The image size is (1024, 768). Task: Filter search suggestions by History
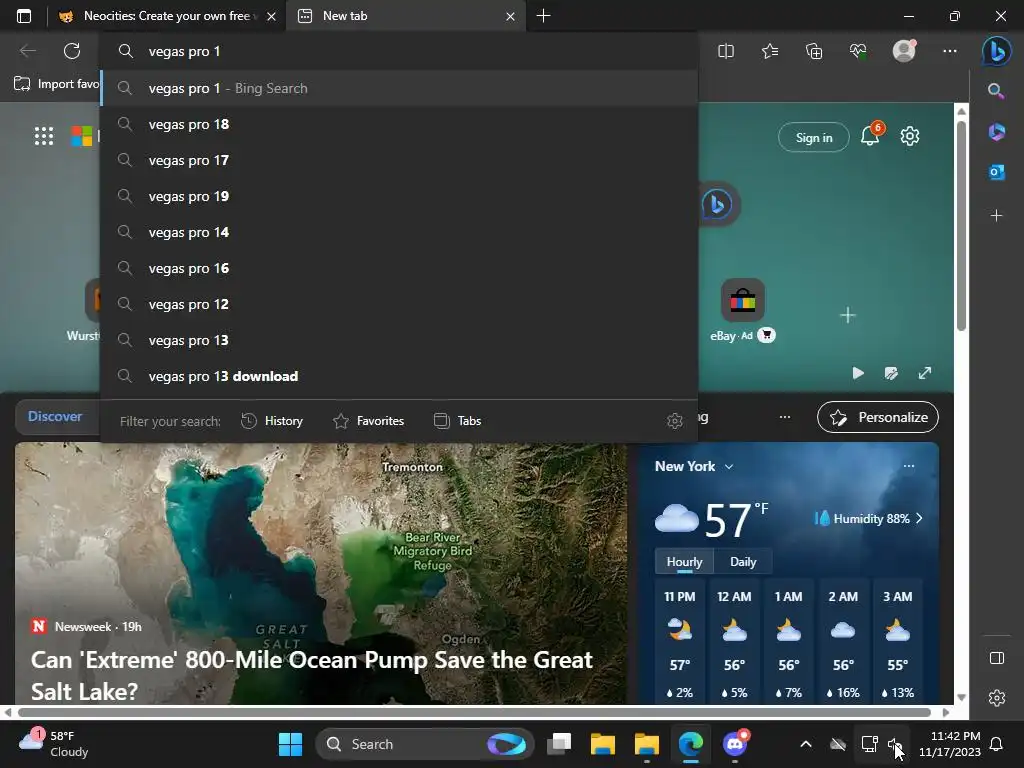tap(272, 421)
